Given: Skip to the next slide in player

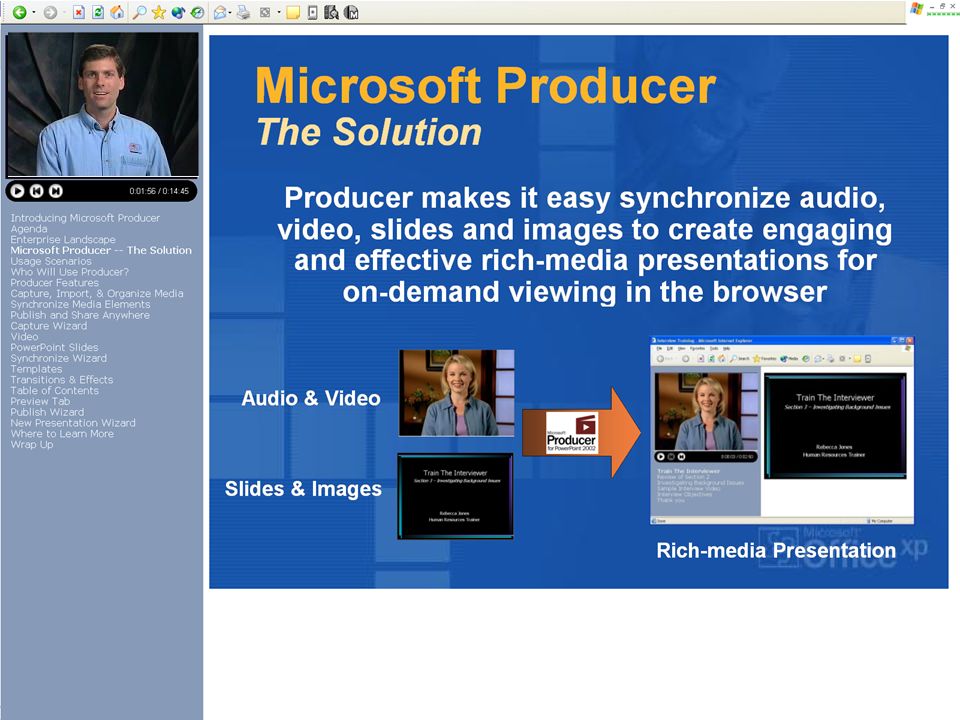Looking at the screenshot, I should click(x=55, y=191).
